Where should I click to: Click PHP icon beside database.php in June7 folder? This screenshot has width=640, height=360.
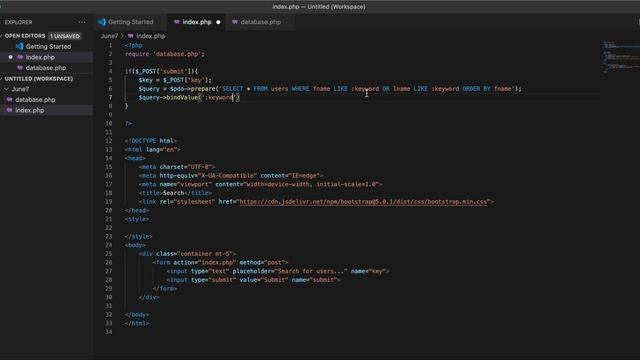point(9,100)
